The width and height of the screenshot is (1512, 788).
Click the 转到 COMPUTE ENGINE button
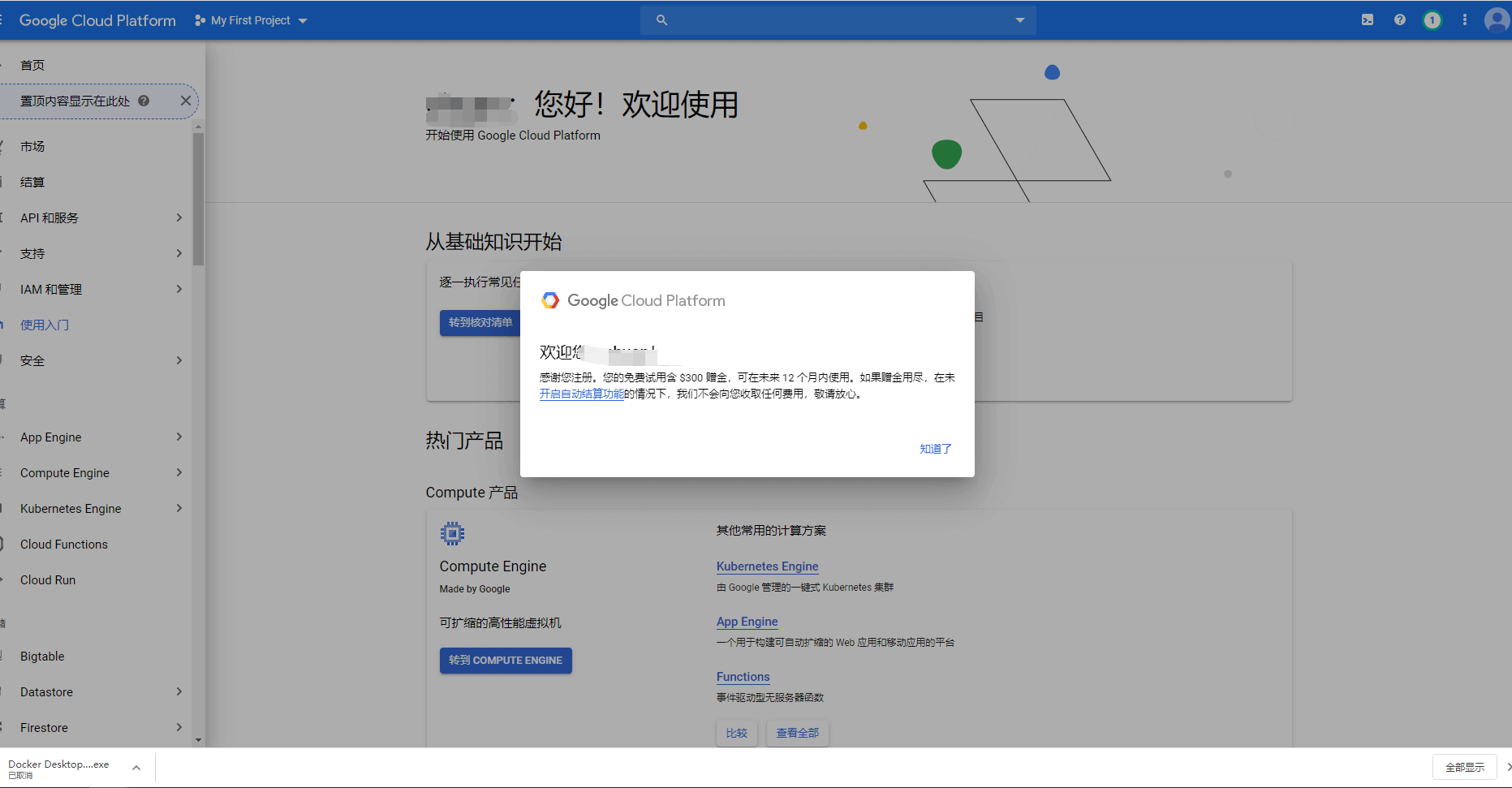coord(506,661)
